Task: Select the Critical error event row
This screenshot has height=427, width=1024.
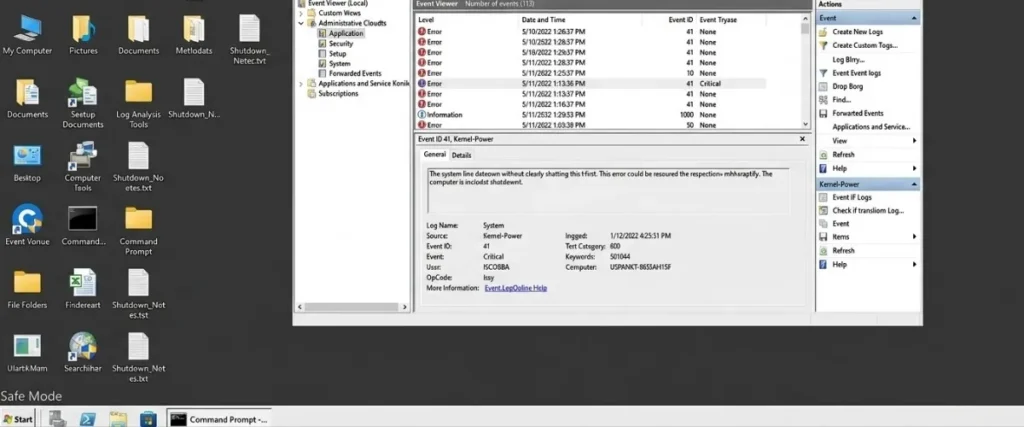Action: [x=590, y=84]
